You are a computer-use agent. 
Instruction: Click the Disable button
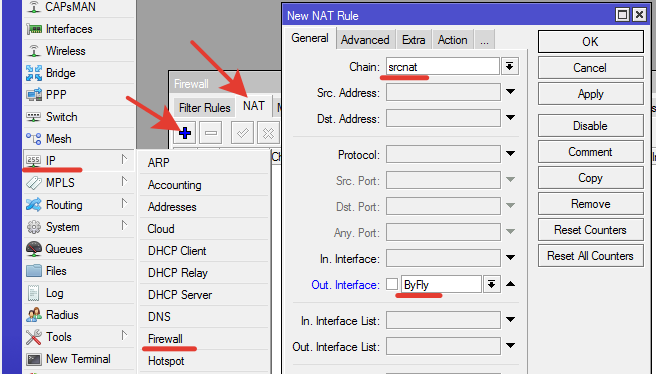pos(591,126)
